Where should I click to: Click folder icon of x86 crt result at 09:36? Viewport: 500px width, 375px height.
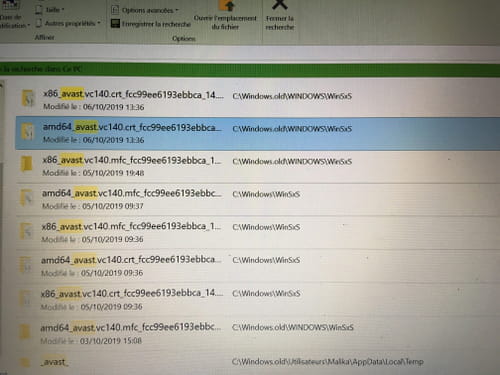click(25, 299)
